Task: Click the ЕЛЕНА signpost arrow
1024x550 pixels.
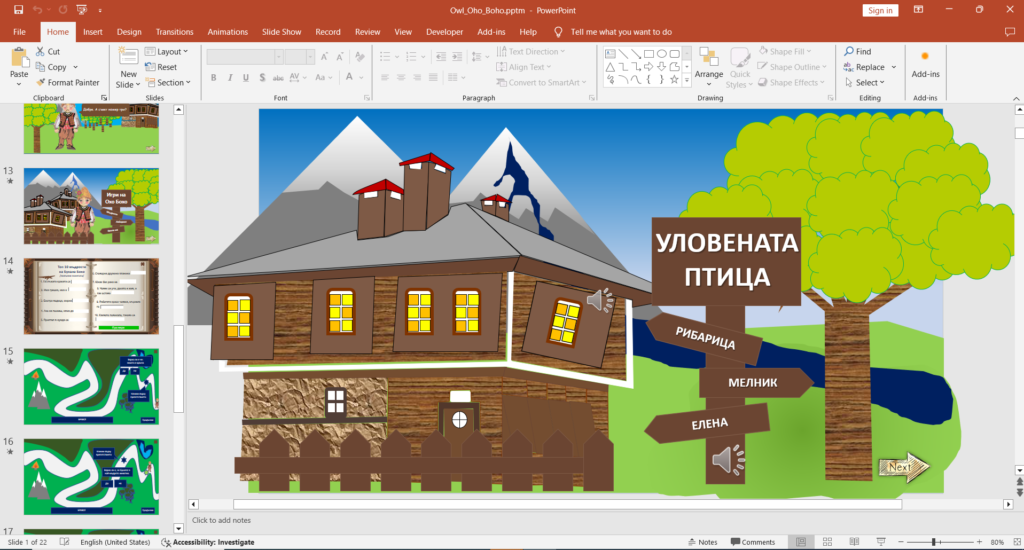Action: (x=707, y=423)
